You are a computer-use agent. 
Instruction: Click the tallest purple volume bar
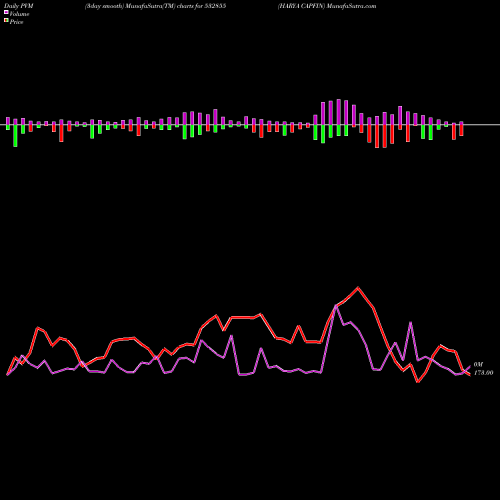click(339, 112)
